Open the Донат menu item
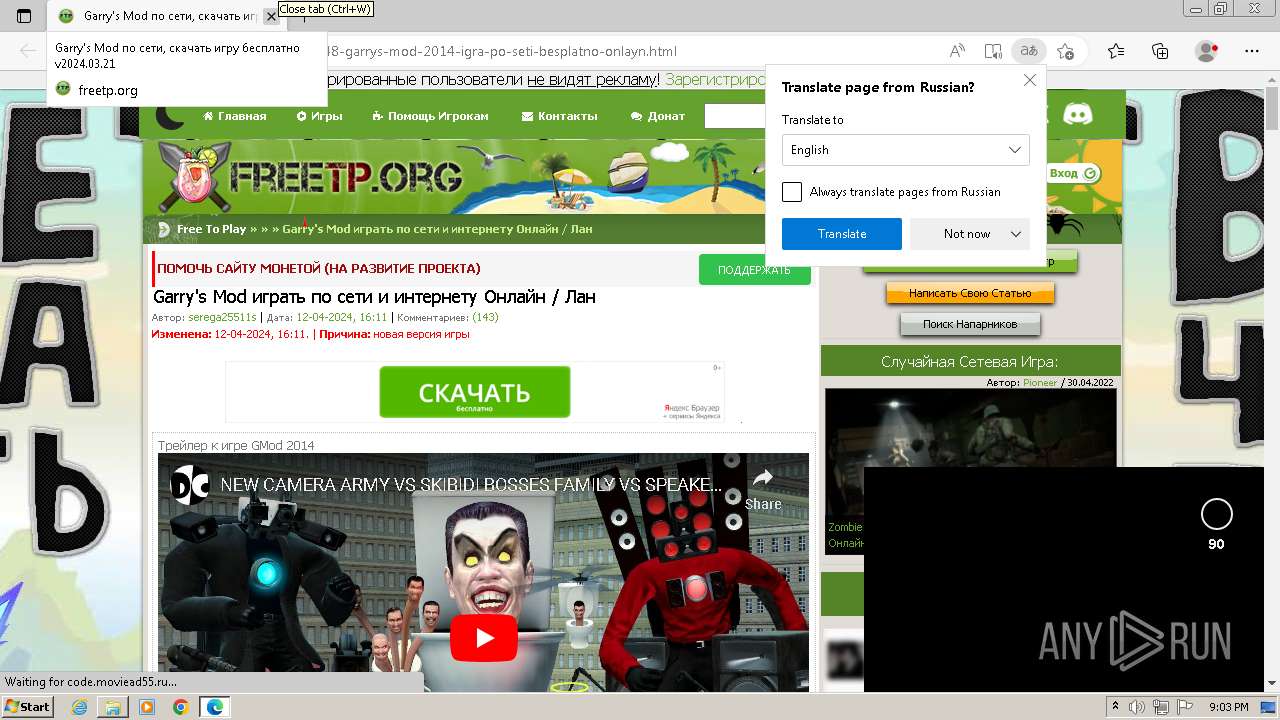The image size is (1280, 720). coord(658,116)
